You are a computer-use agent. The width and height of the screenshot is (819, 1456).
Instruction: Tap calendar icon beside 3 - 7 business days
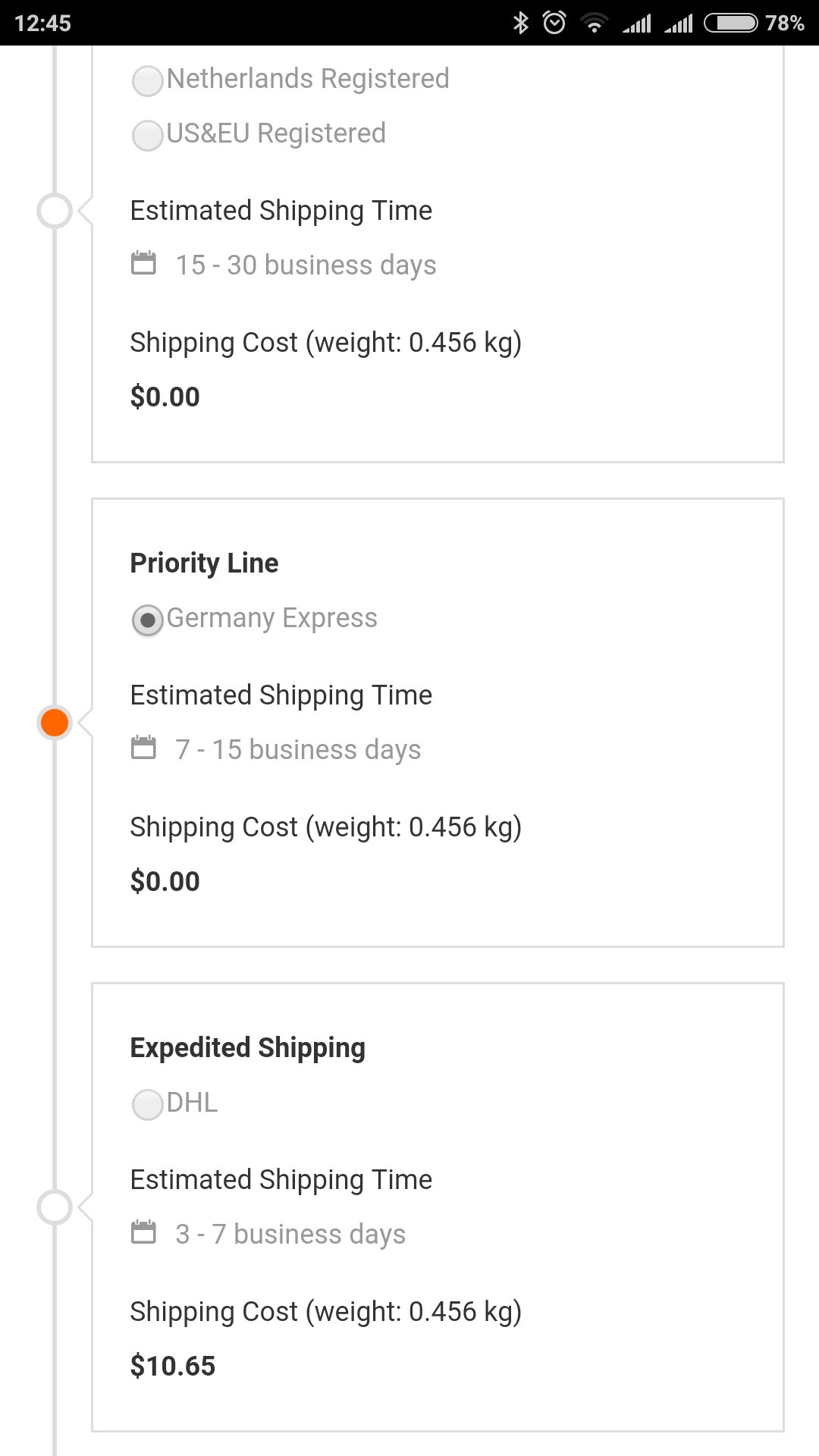(143, 1233)
